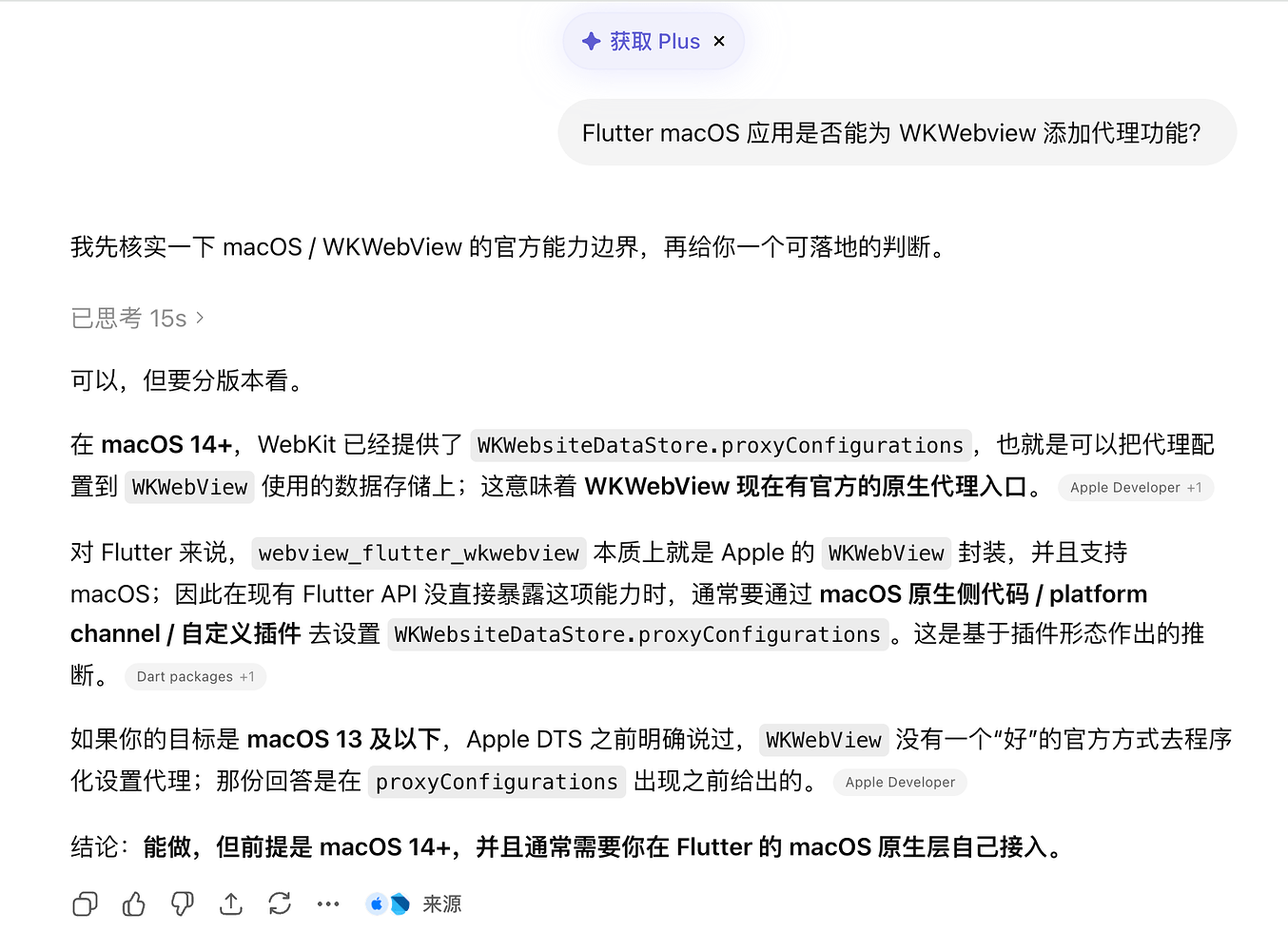Dismiss the 获取 Plus banner

coord(719,41)
